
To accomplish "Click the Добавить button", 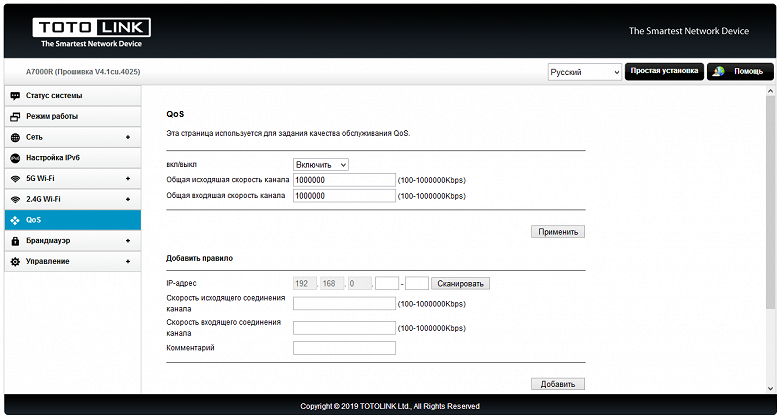I will (558, 384).
